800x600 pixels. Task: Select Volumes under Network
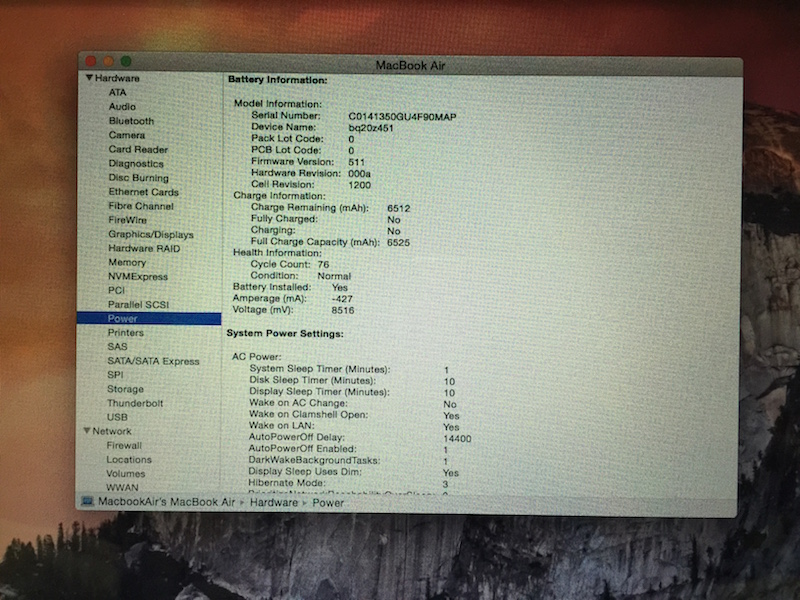point(126,473)
